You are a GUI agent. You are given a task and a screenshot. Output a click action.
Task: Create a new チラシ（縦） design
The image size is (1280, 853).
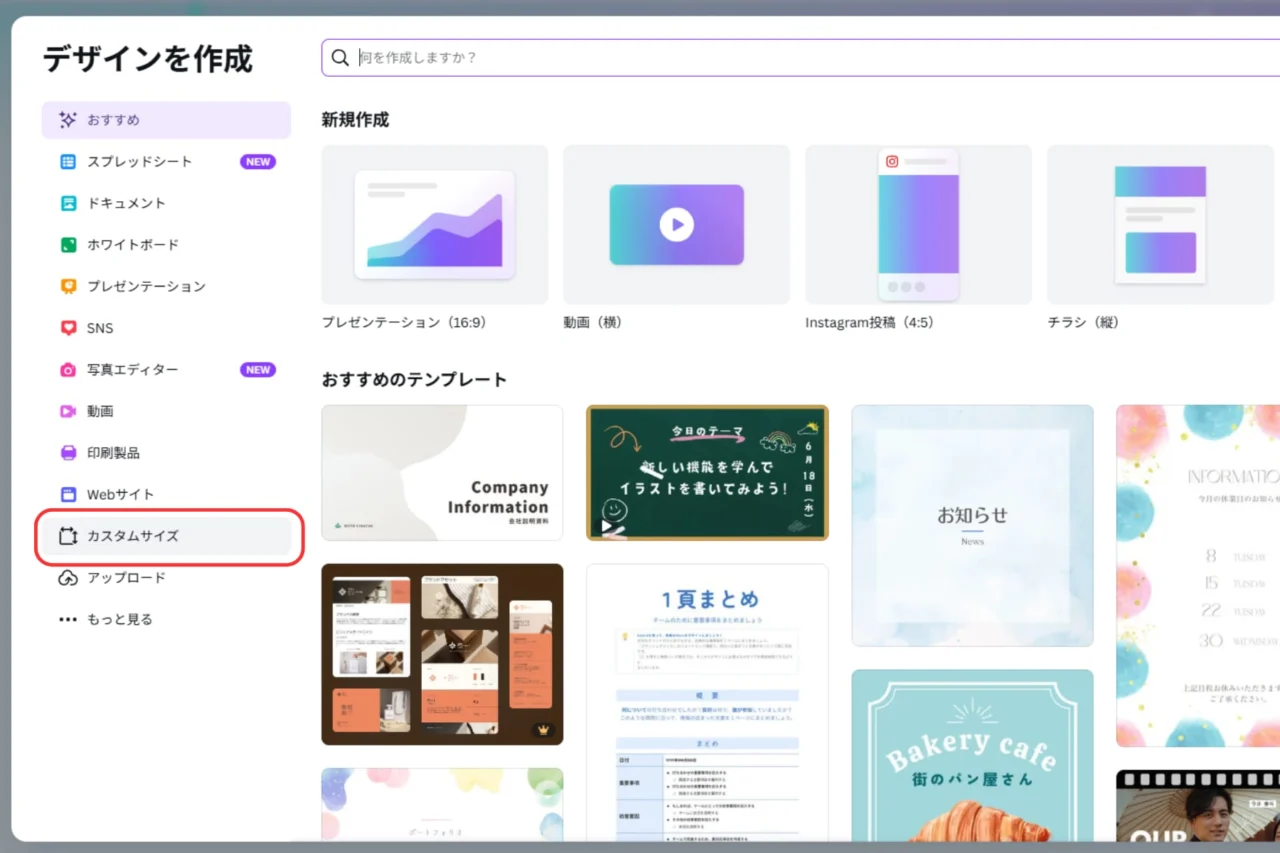click(x=1160, y=225)
